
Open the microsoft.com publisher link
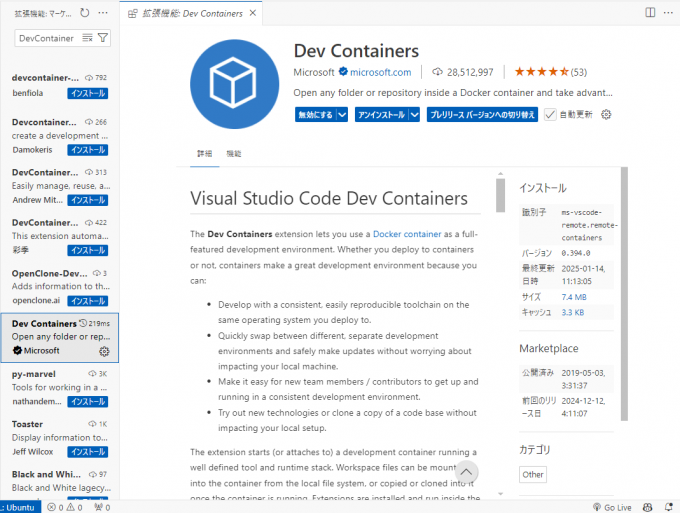(380, 72)
